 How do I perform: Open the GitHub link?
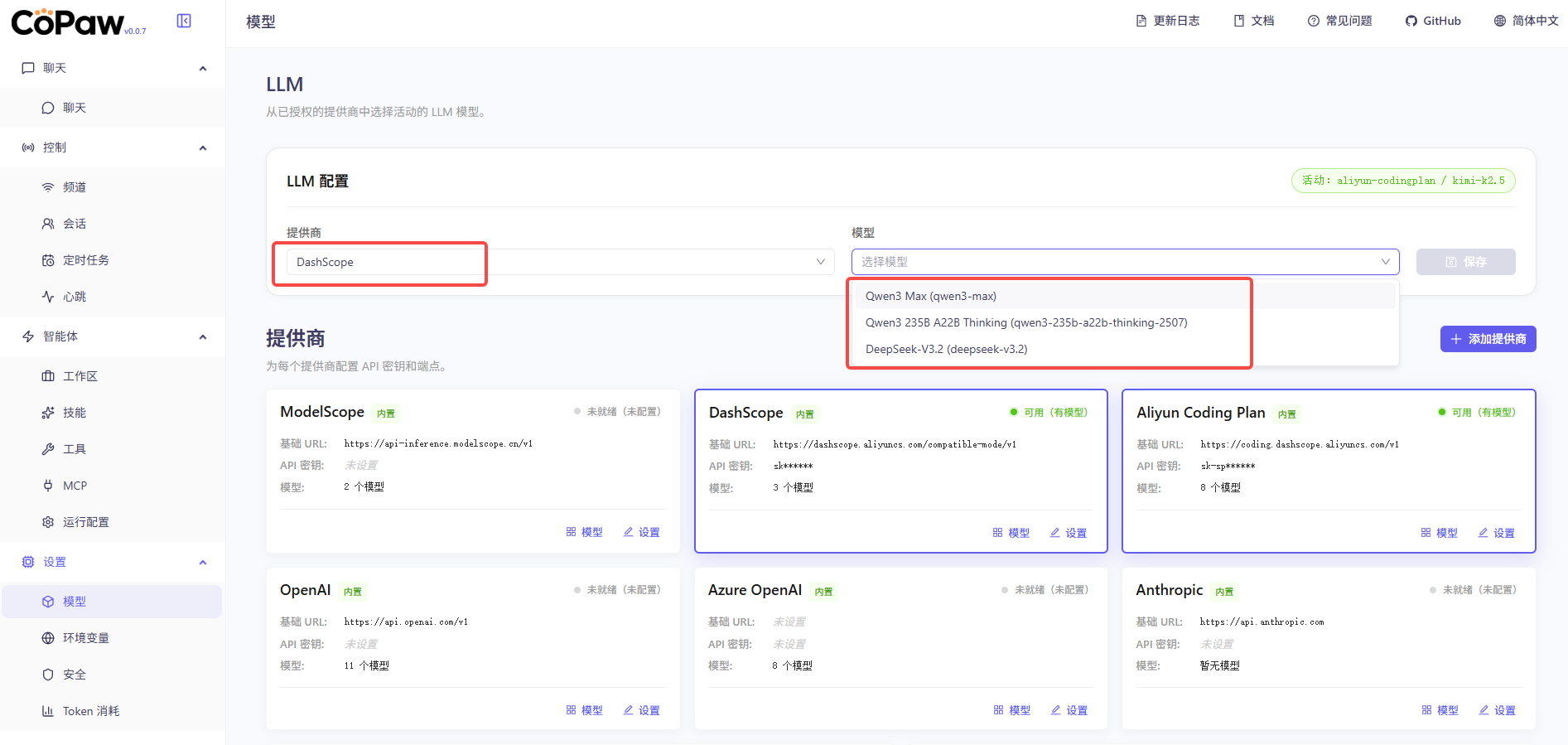click(x=1432, y=21)
